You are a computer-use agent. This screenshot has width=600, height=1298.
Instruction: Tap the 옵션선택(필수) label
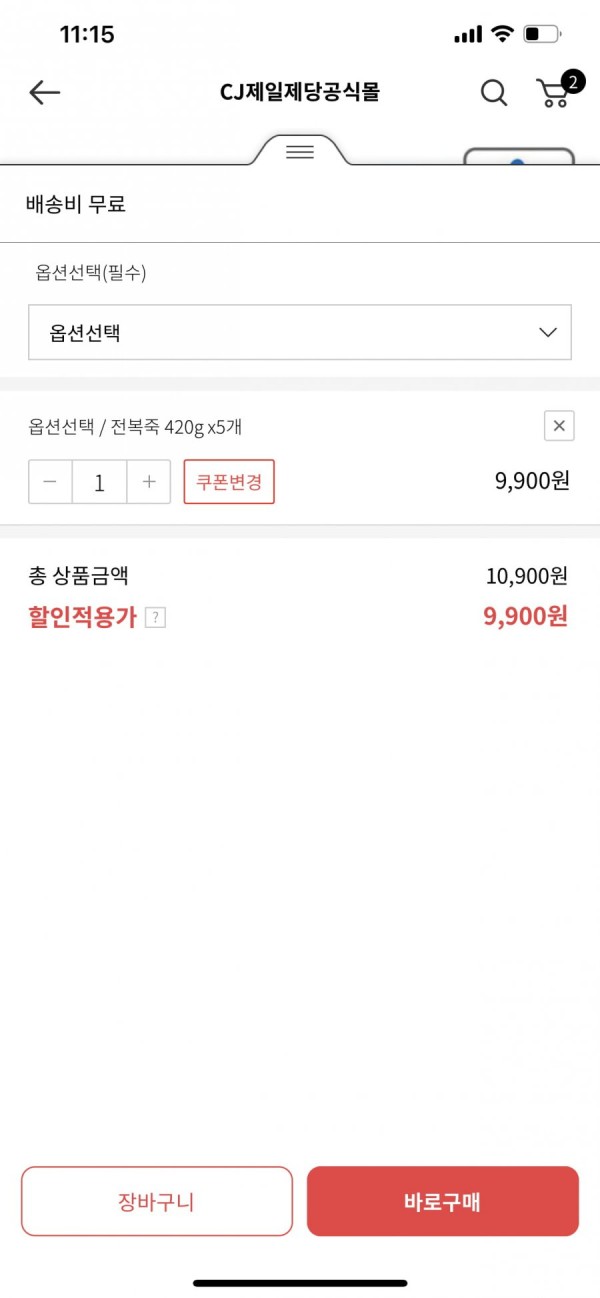pyautogui.click(x=91, y=272)
